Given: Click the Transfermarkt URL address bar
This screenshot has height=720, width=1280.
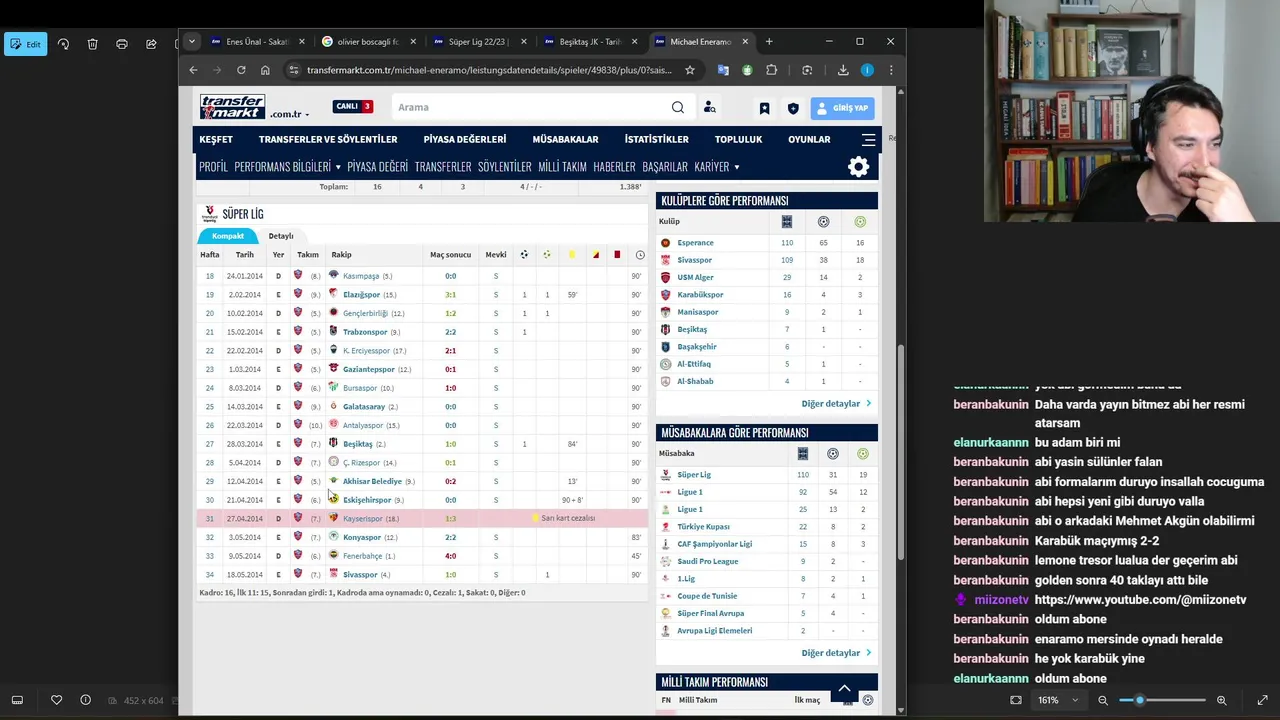Looking at the screenshot, I should [x=489, y=70].
